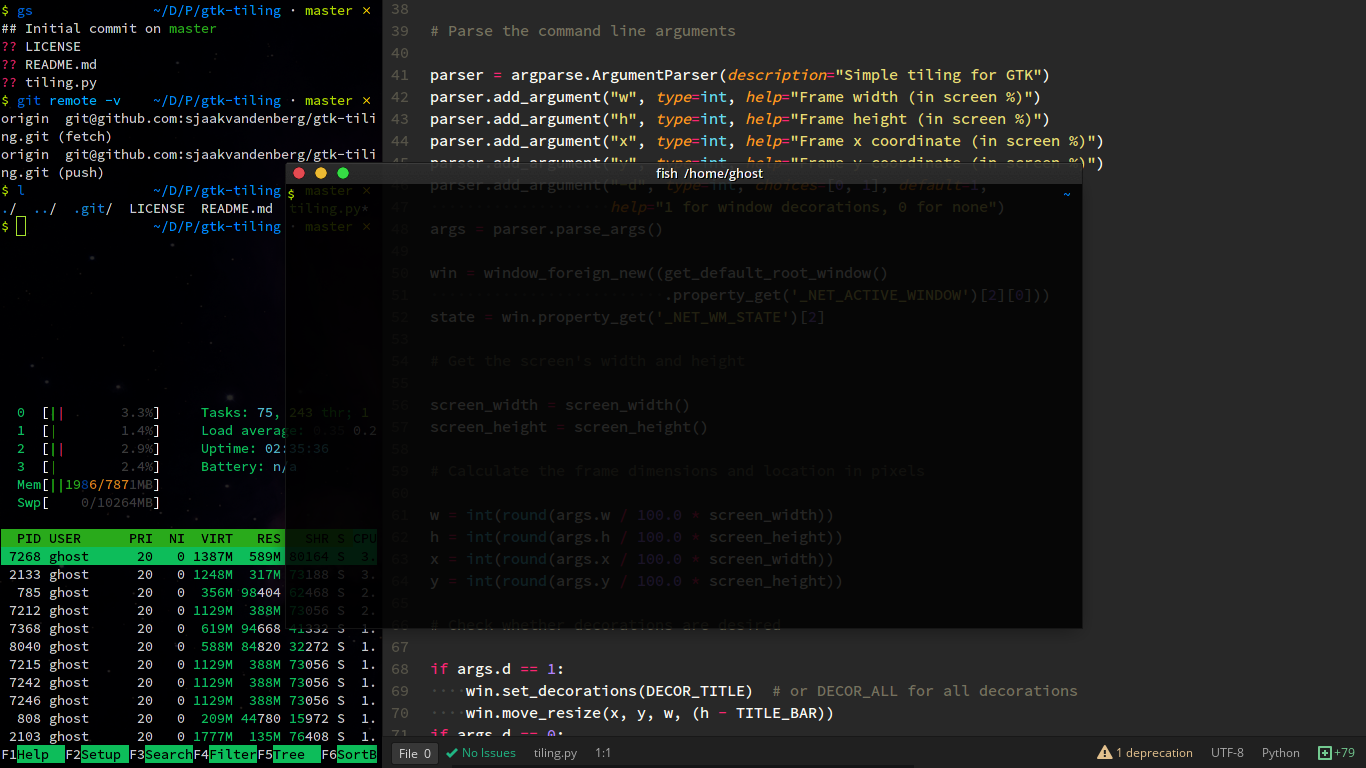Place cursor on ArgumentParser code line
This screenshot has height=768, width=1366.
pos(739,75)
